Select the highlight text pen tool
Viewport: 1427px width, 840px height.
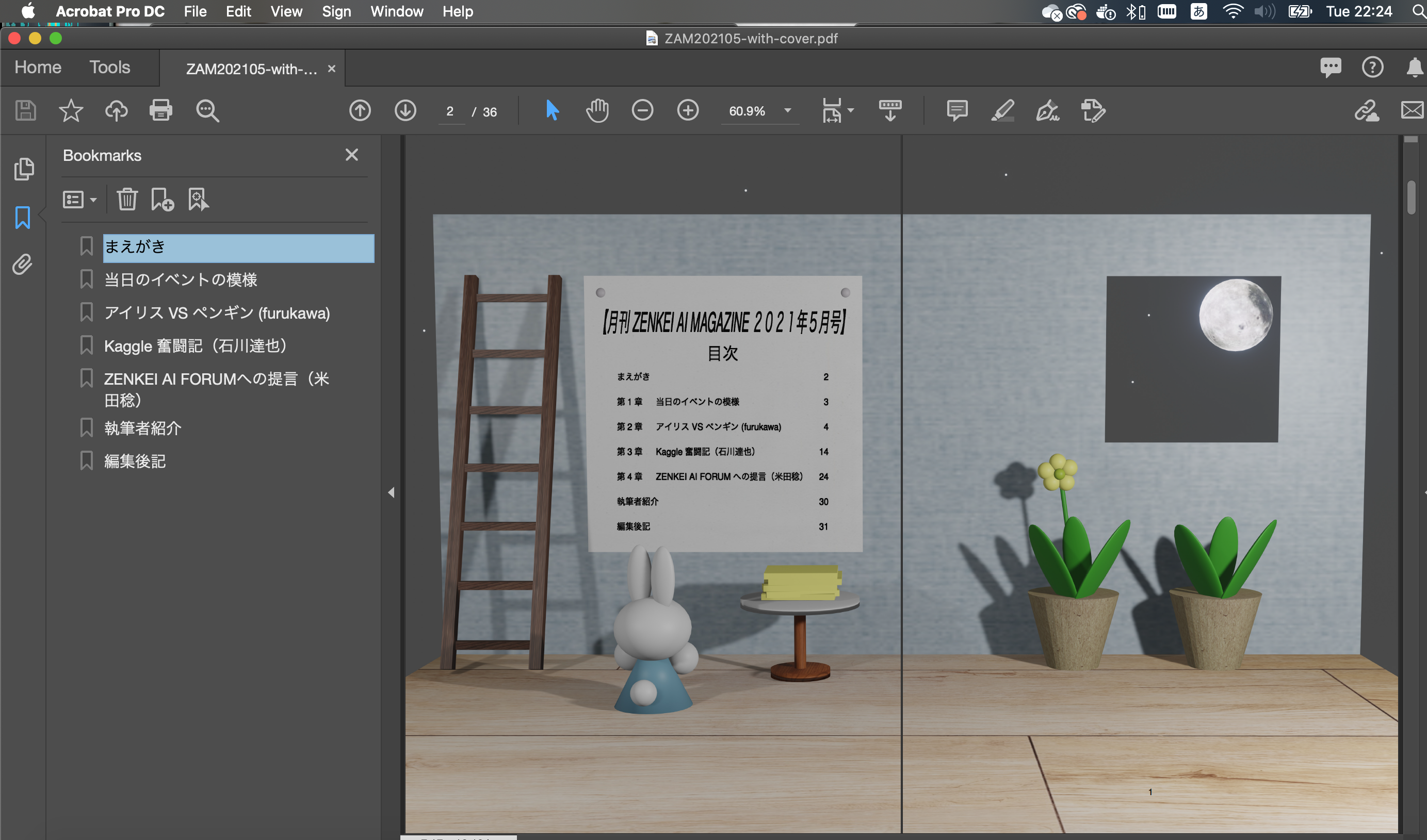[1002, 110]
